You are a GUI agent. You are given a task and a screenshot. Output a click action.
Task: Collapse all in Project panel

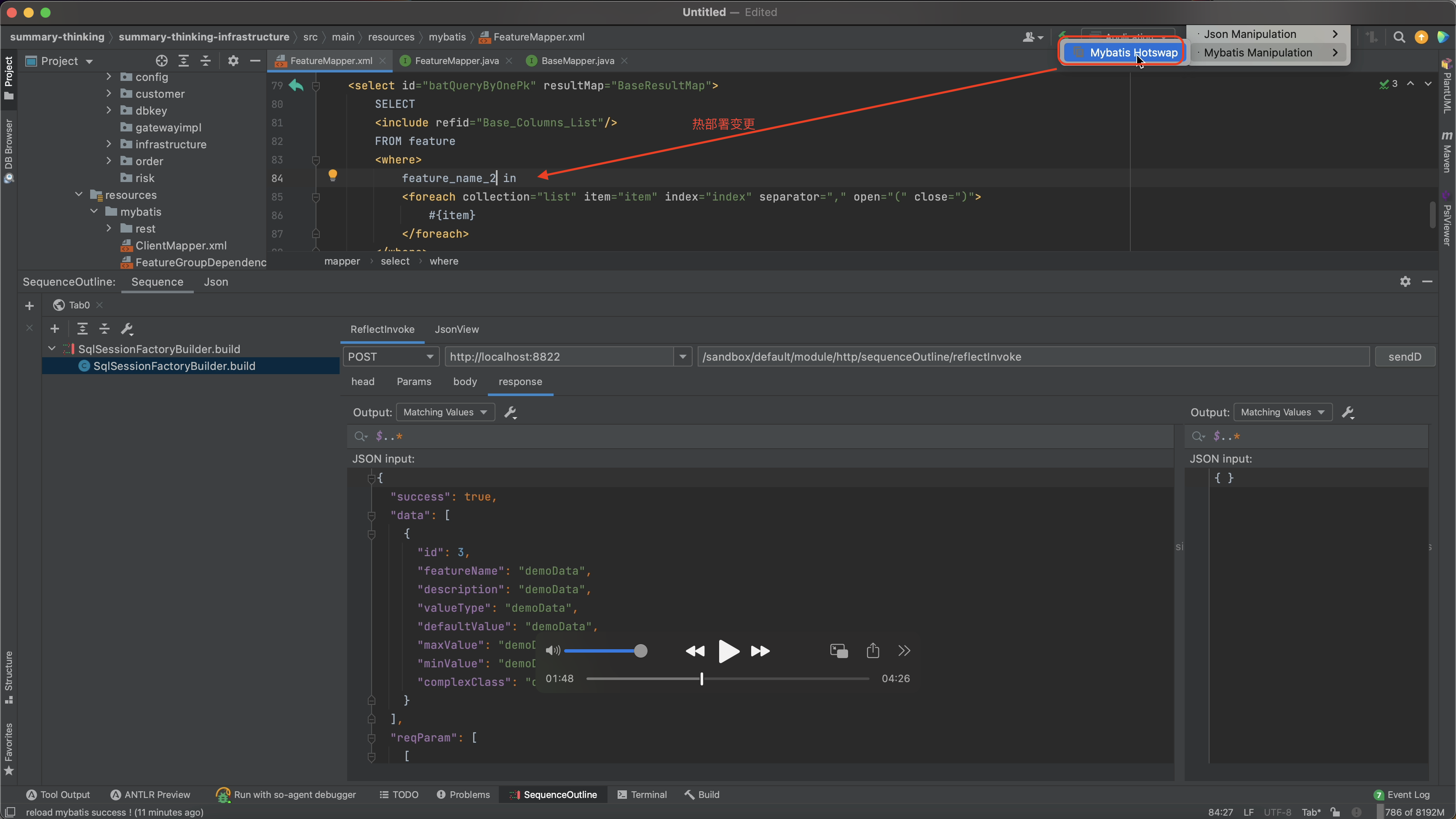coord(206,61)
